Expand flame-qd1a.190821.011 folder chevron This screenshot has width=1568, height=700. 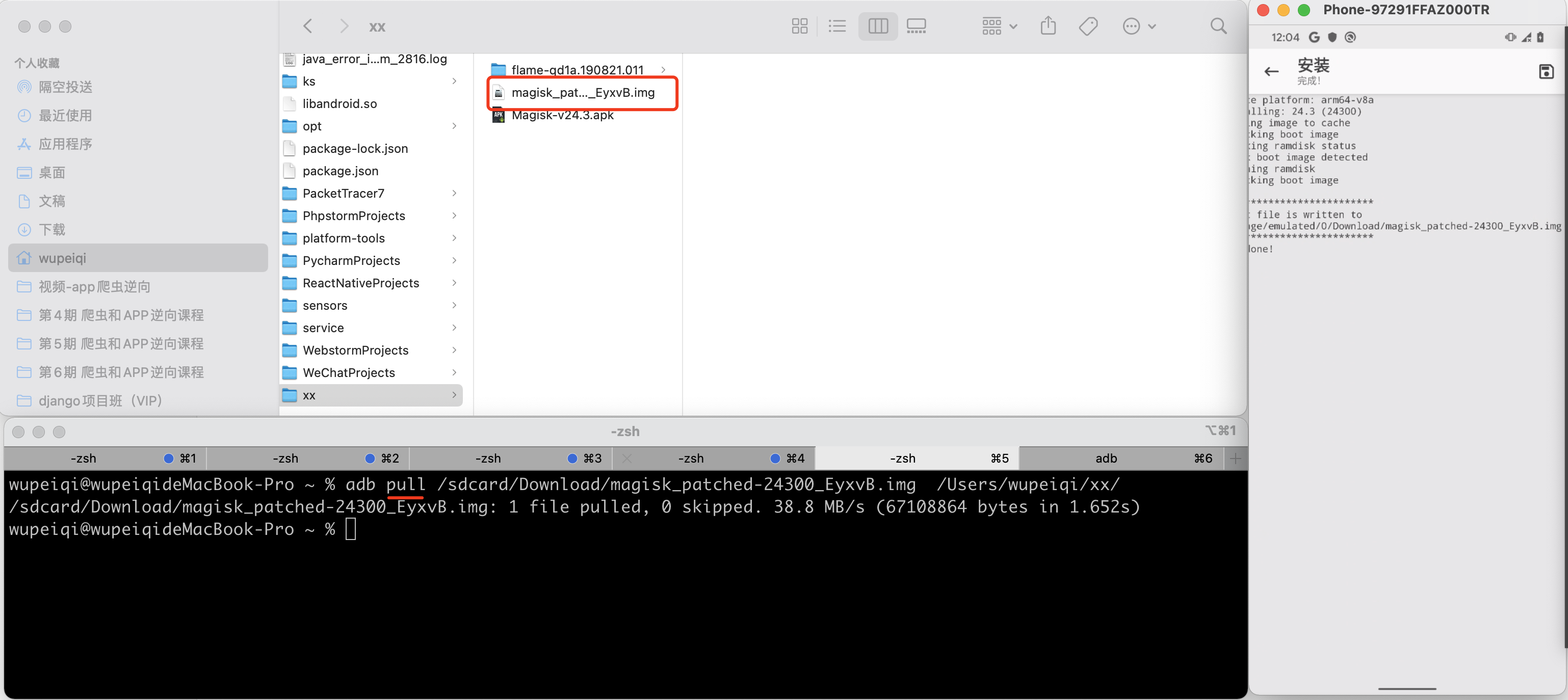pyautogui.click(x=664, y=70)
